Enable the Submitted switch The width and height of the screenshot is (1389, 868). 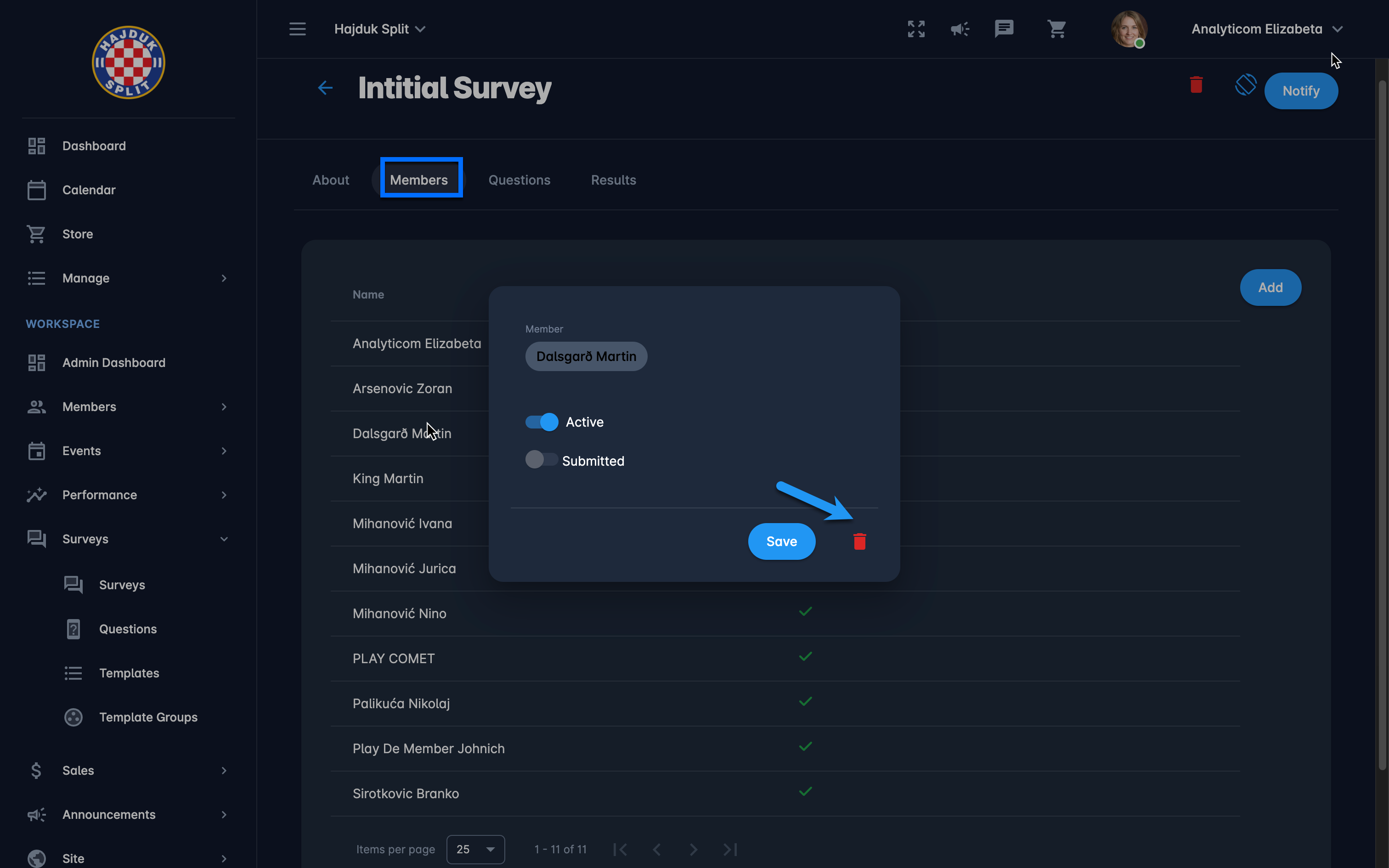click(x=541, y=459)
